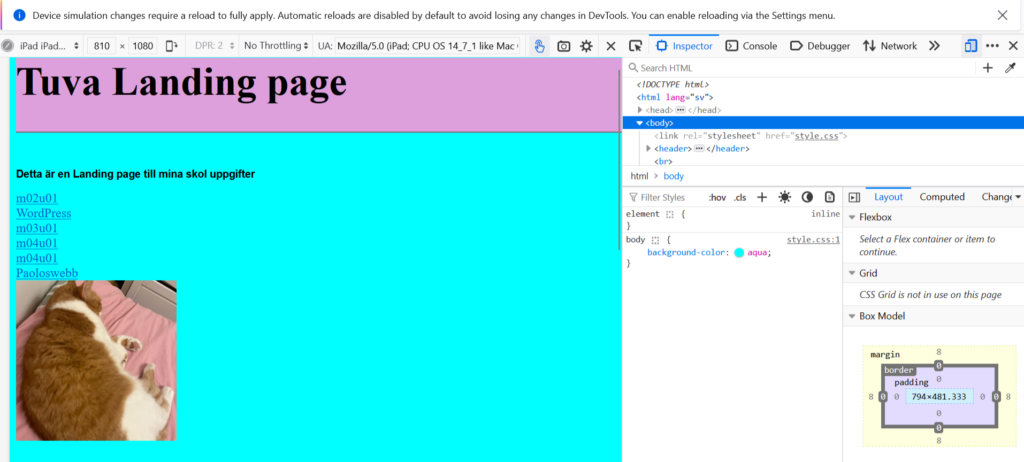Add a new style rule
The height and width of the screenshot is (462, 1024).
click(762, 197)
